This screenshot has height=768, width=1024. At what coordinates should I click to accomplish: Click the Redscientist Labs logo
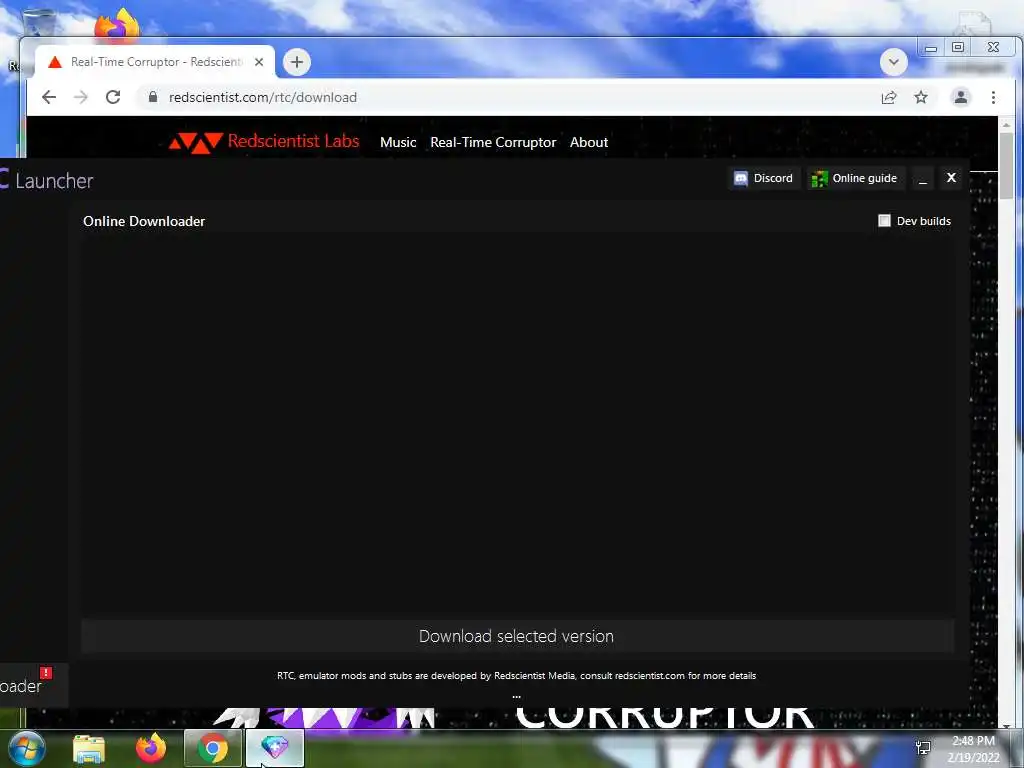[x=264, y=142]
